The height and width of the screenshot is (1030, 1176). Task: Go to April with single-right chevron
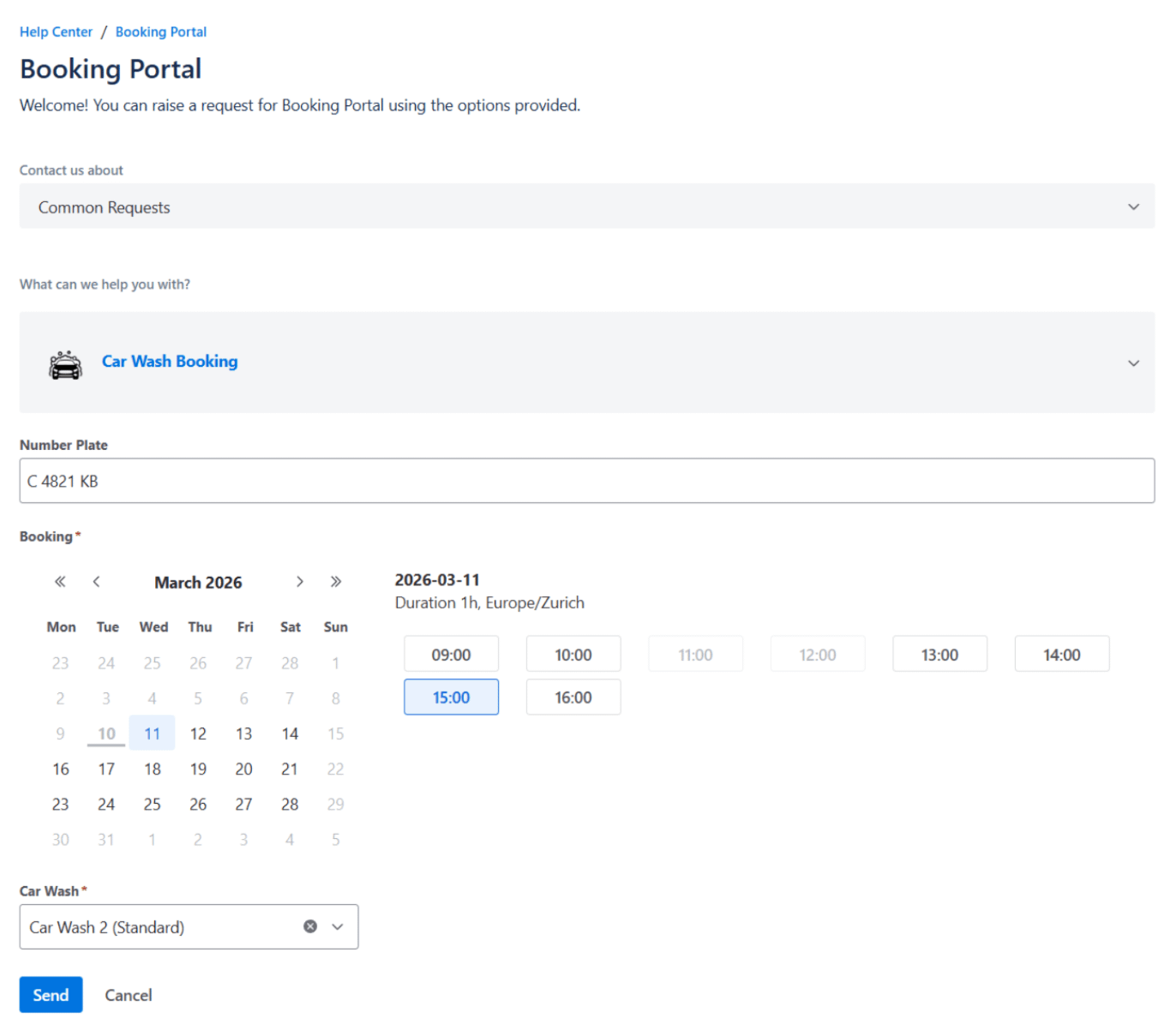[300, 581]
